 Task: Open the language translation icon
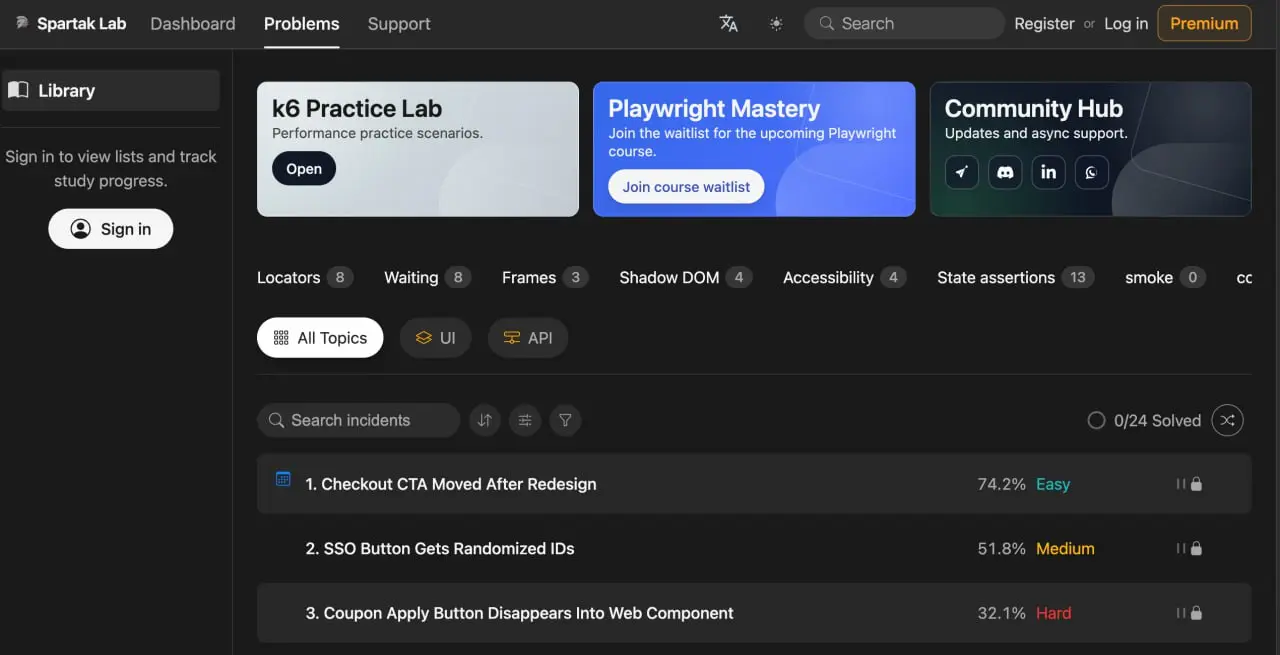click(729, 23)
